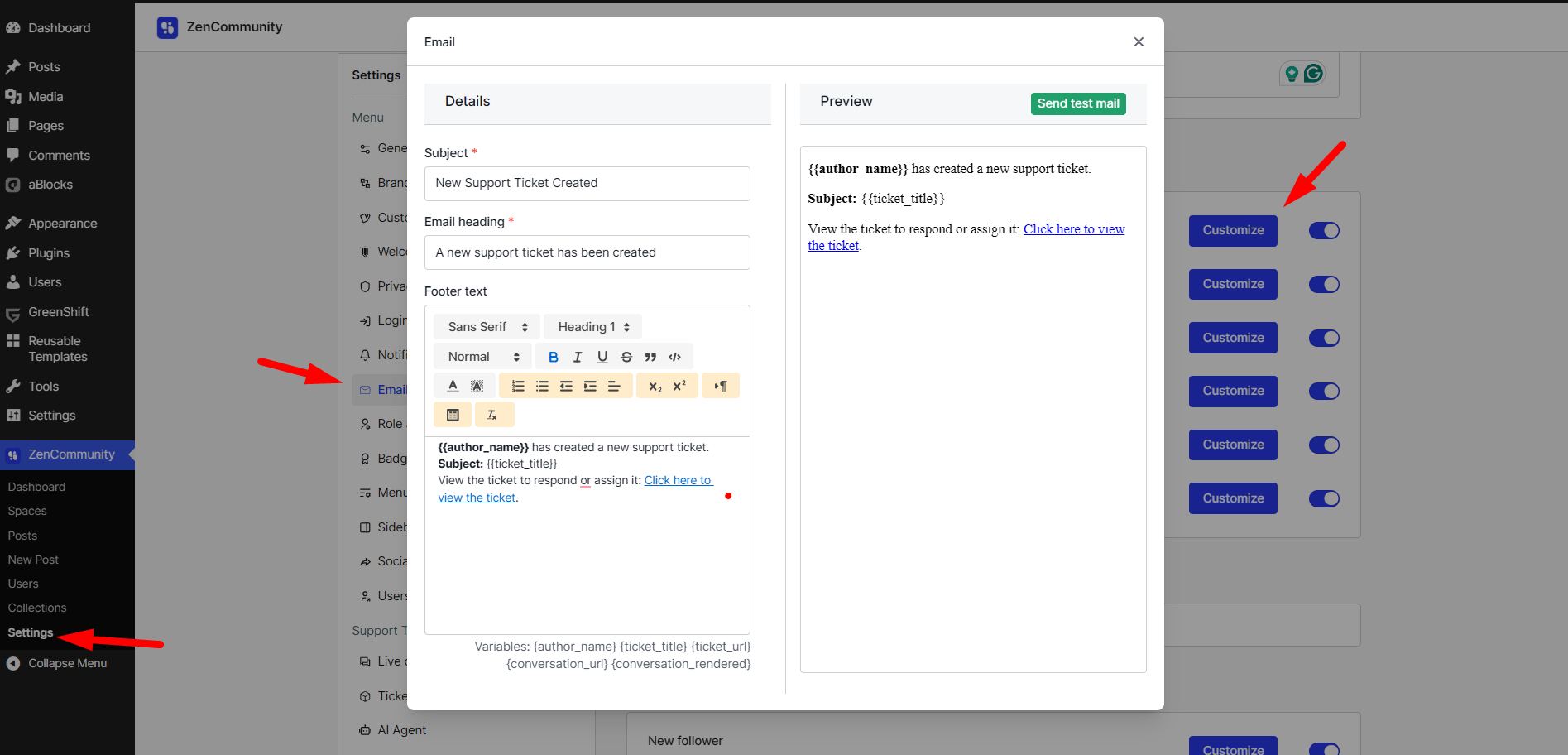1568x755 pixels.
Task: Apply superscript formatting
Action: pyautogui.click(x=679, y=386)
